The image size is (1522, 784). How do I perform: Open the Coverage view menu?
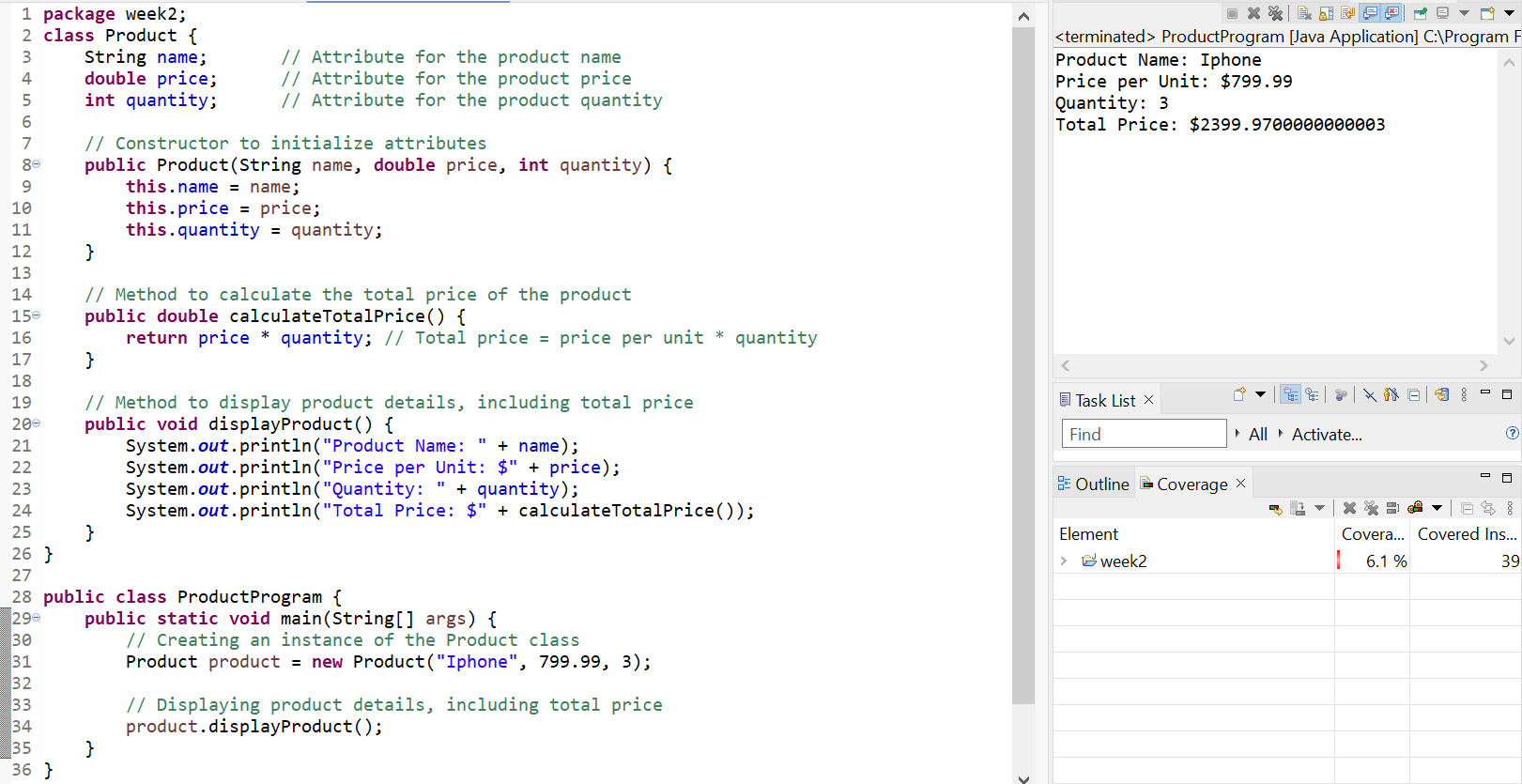(x=1510, y=508)
